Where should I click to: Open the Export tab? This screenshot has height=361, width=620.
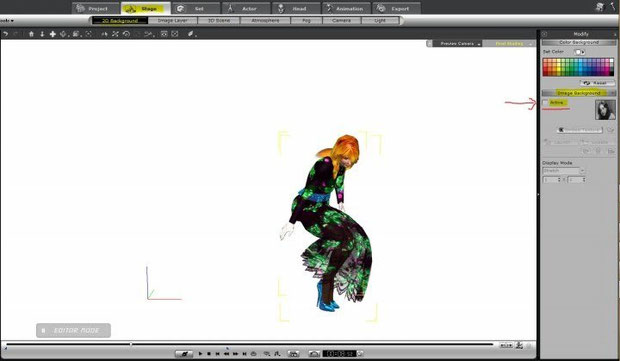(397, 8)
